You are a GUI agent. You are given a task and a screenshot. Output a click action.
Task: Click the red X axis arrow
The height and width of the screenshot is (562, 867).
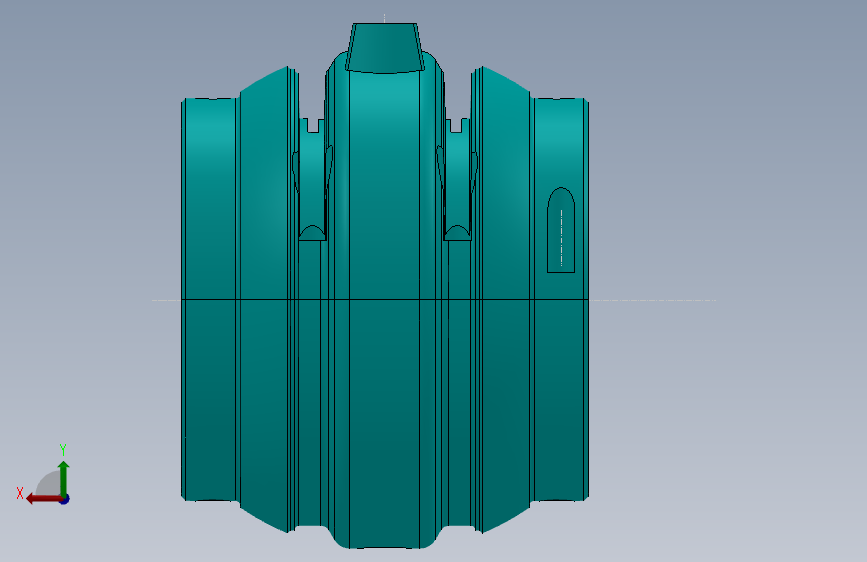click(x=44, y=499)
